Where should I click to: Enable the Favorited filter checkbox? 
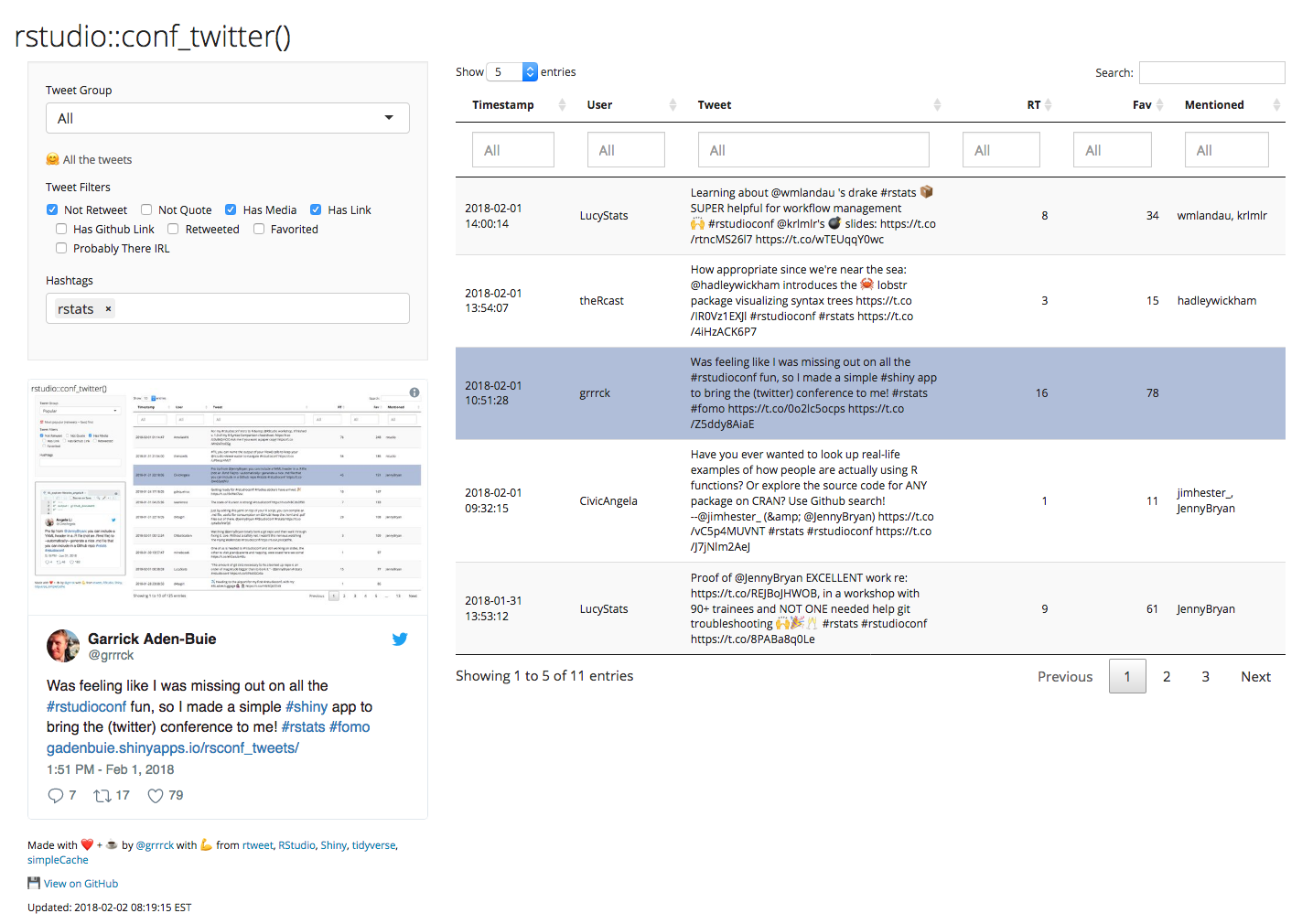pos(259,230)
